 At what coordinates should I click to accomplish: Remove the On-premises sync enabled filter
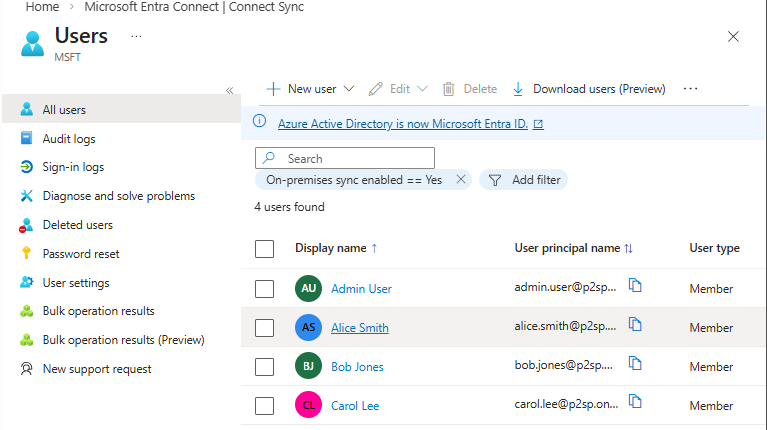461,180
